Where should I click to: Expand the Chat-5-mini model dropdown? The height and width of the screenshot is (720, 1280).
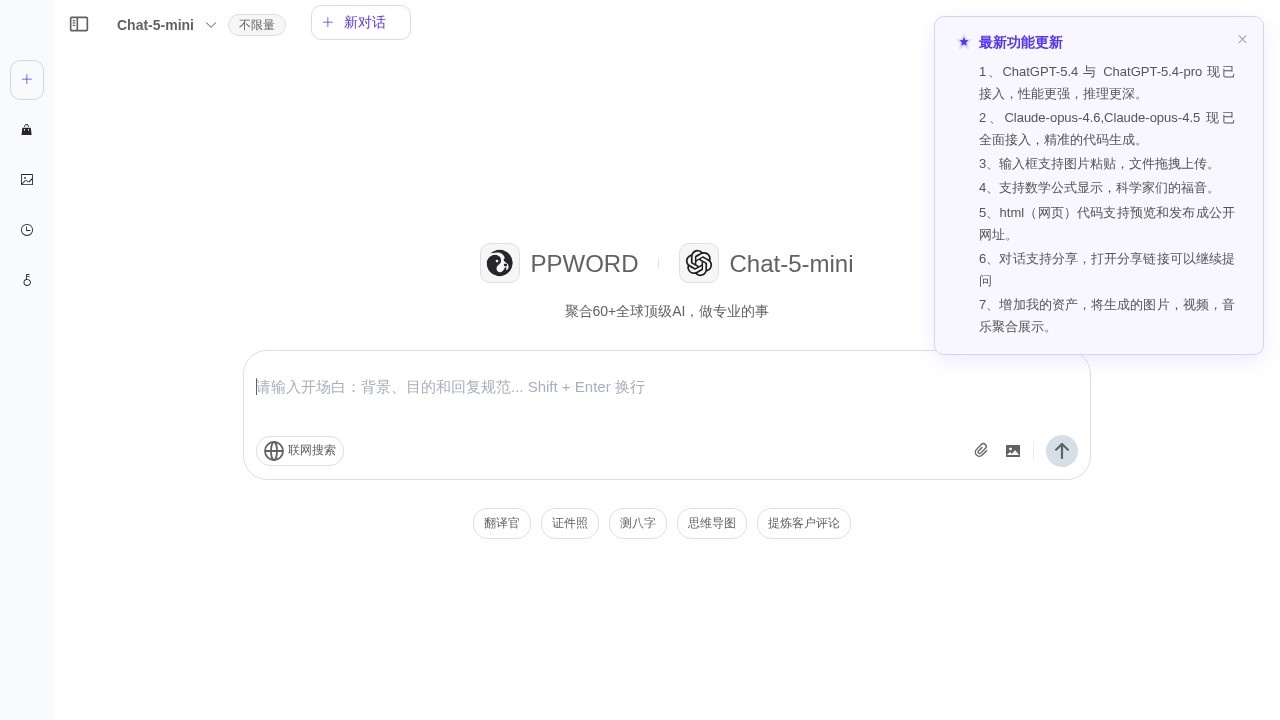point(166,25)
